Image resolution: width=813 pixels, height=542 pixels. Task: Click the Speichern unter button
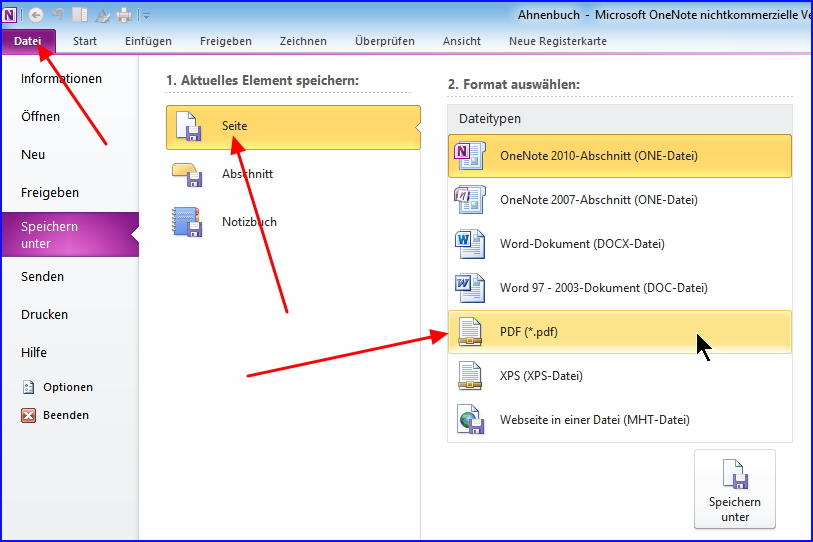pyautogui.click(x=735, y=489)
